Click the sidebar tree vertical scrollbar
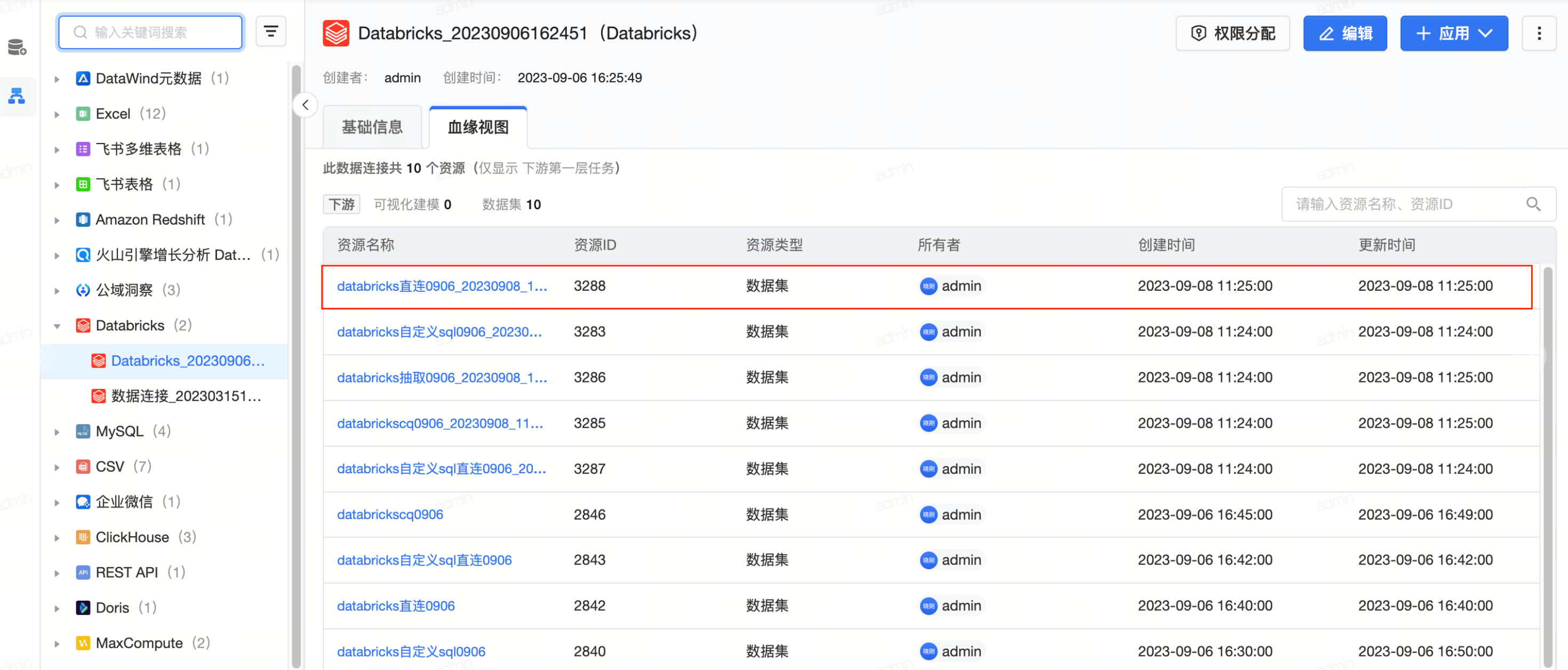This screenshot has width=1568, height=670. pyautogui.click(x=296, y=365)
